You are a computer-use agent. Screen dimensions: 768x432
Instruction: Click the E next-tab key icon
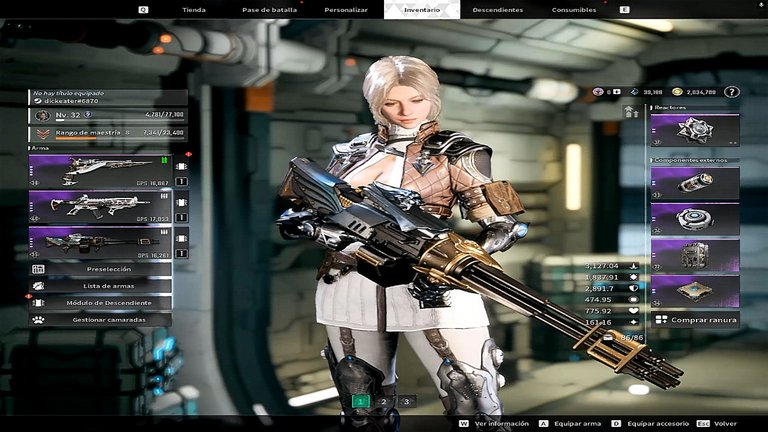point(624,10)
